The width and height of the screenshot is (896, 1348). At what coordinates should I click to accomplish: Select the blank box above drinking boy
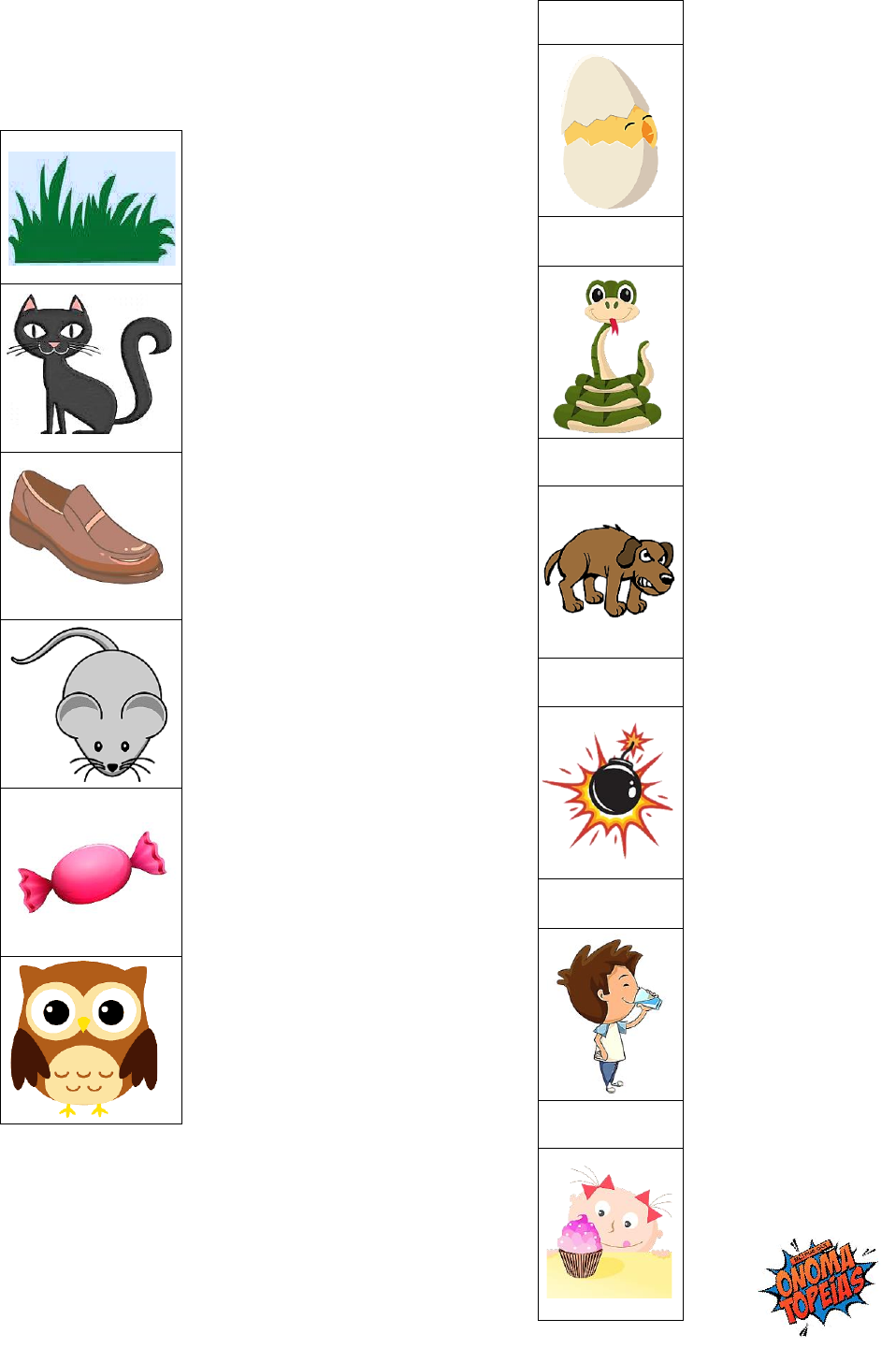point(611,904)
